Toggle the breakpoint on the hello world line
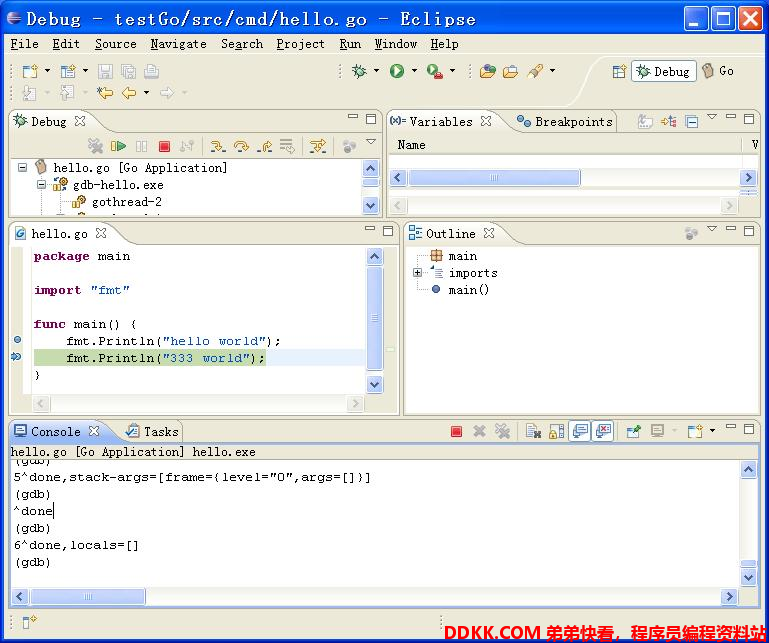Screen dimensions: 769x643 click(18, 339)
